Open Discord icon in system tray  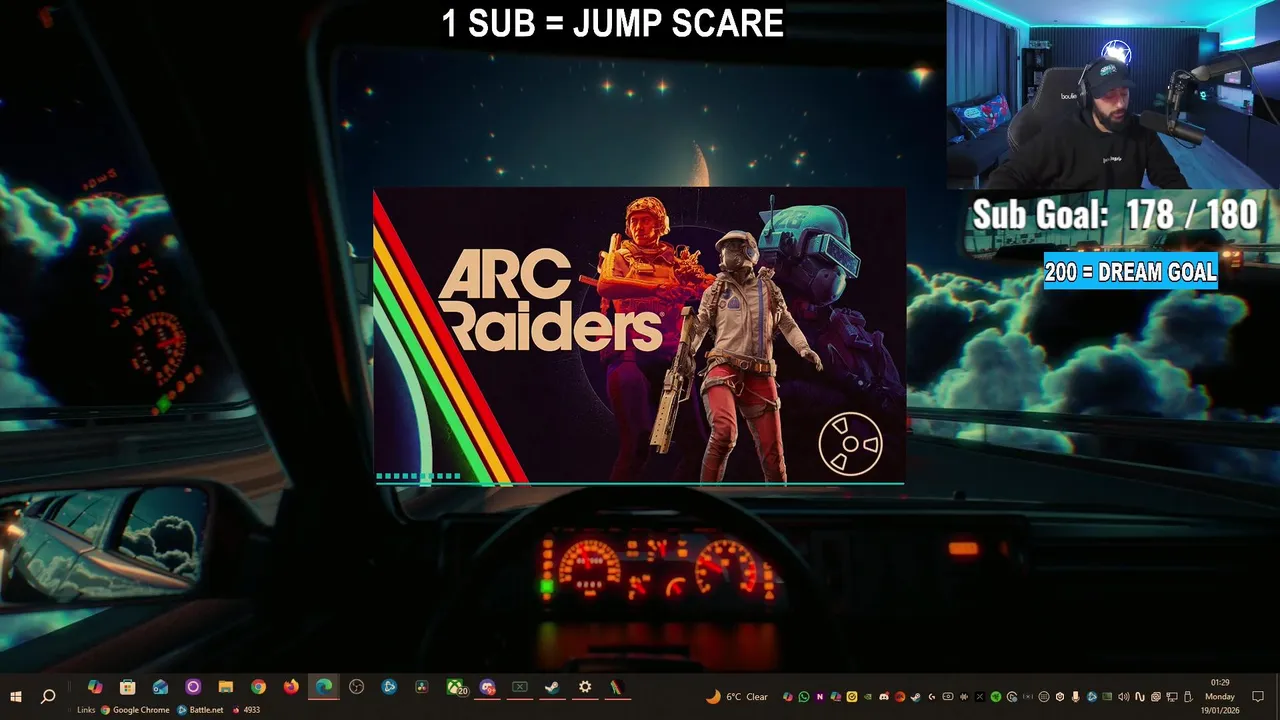coord(884,697)
